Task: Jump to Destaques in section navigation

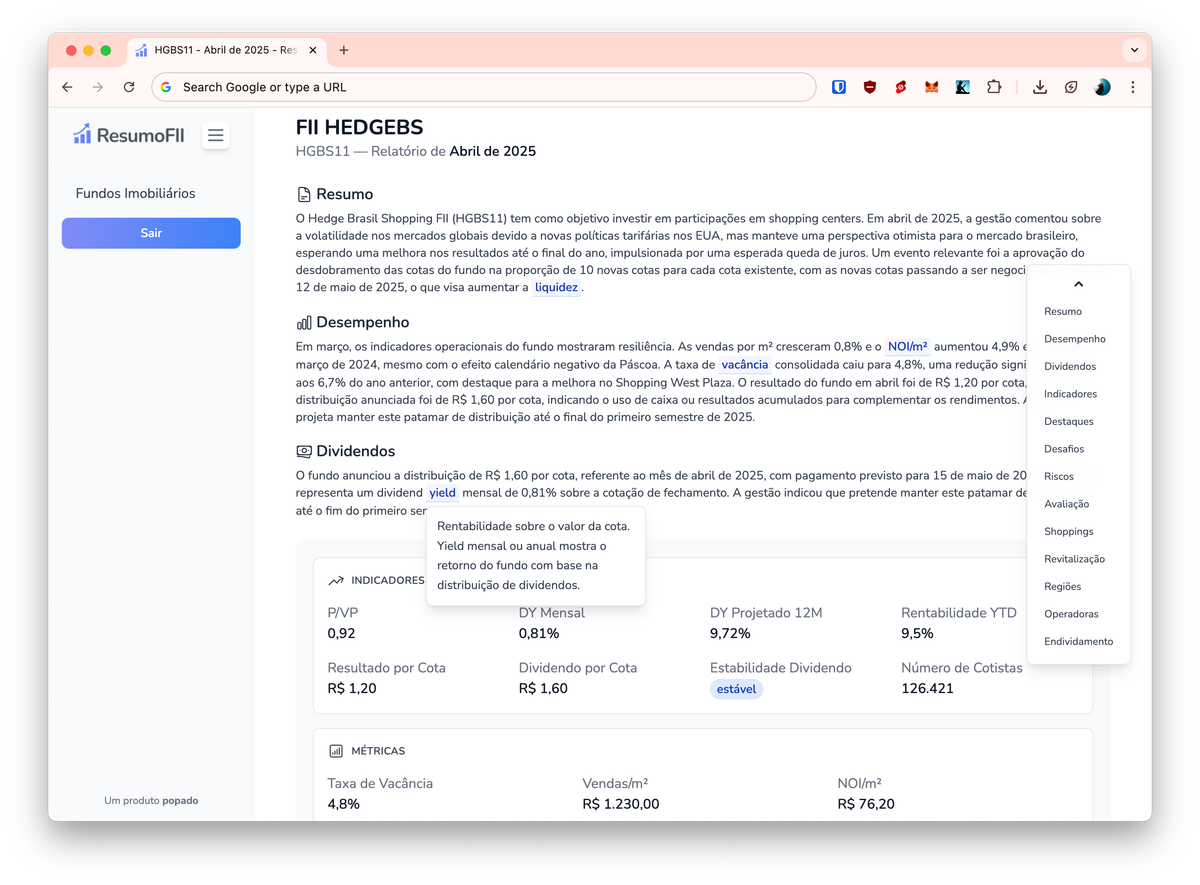Action: pyautogui.click(x=1069, y=421)
